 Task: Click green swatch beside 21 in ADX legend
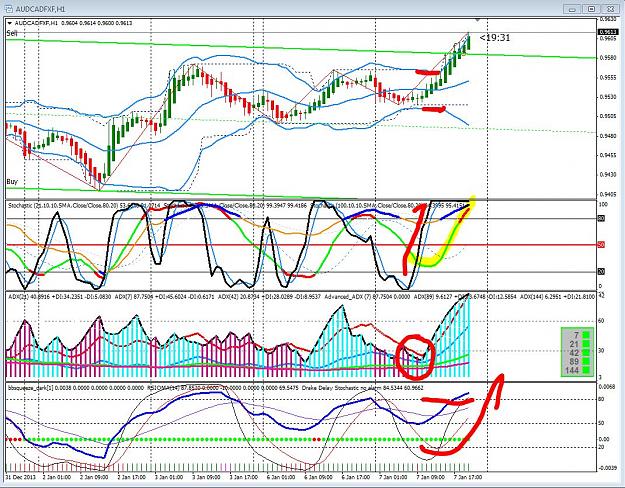coord(586,343)
